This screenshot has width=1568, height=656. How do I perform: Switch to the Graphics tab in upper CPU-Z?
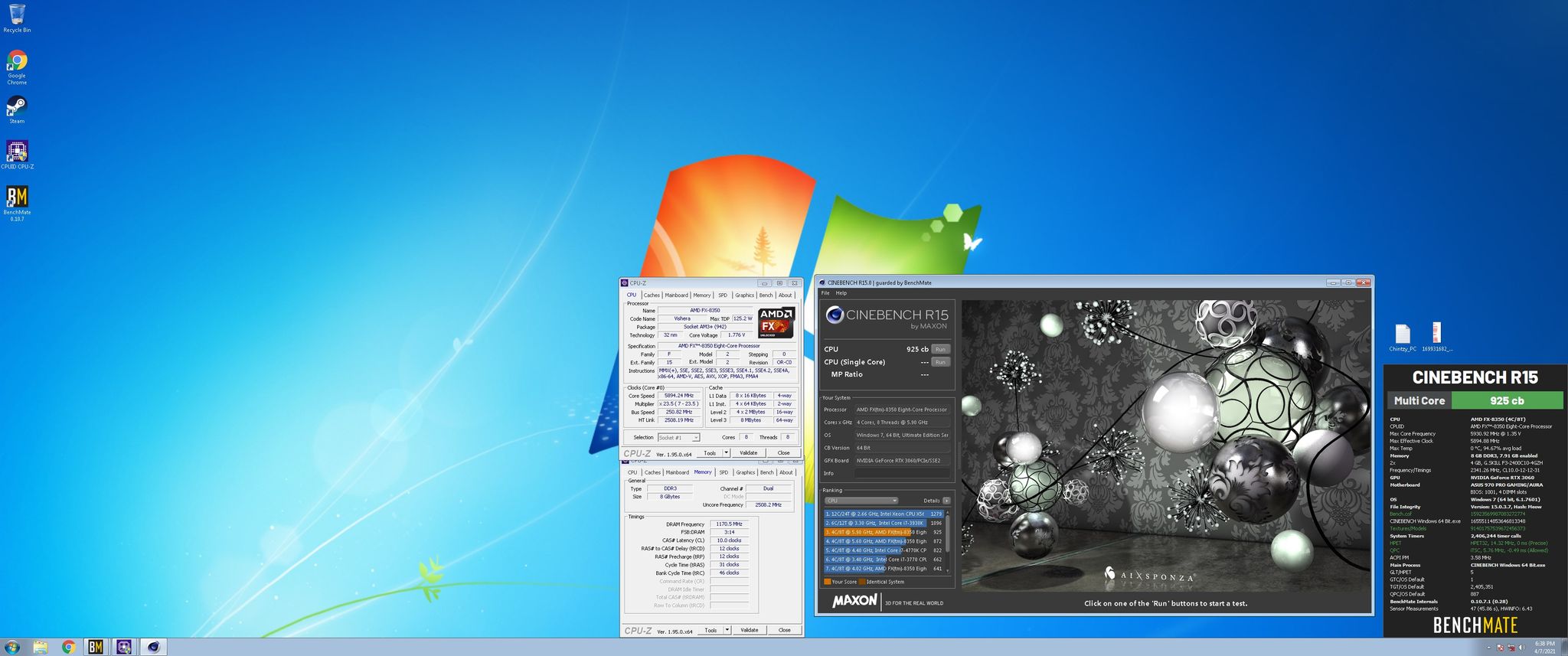(744, 295)
